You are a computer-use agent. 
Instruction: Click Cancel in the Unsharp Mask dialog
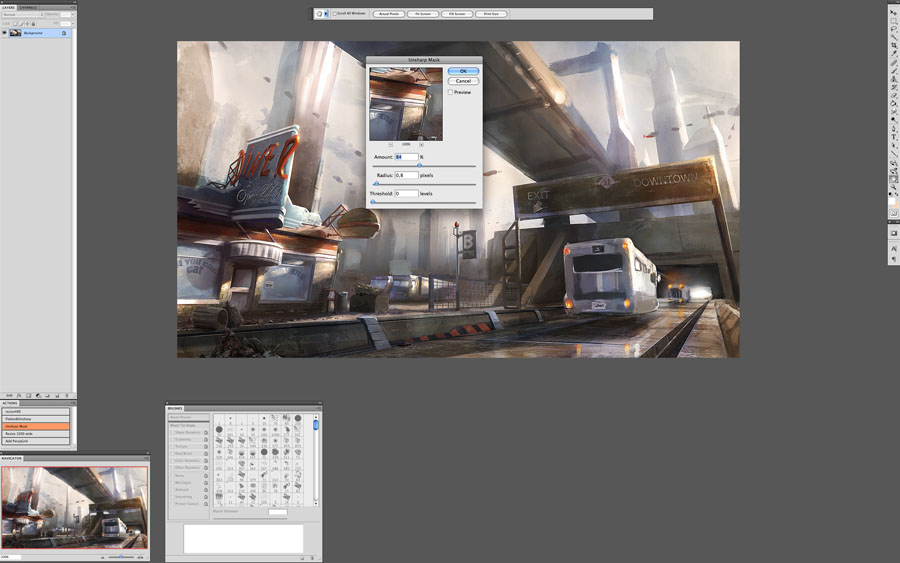463,81
